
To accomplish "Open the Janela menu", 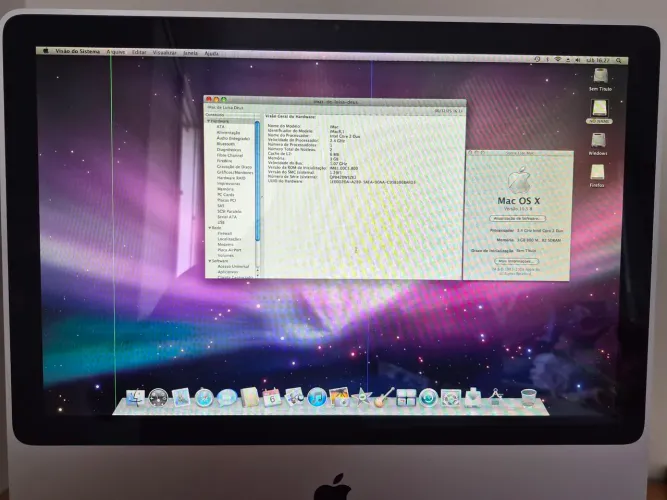I will [x=190, y=53].
